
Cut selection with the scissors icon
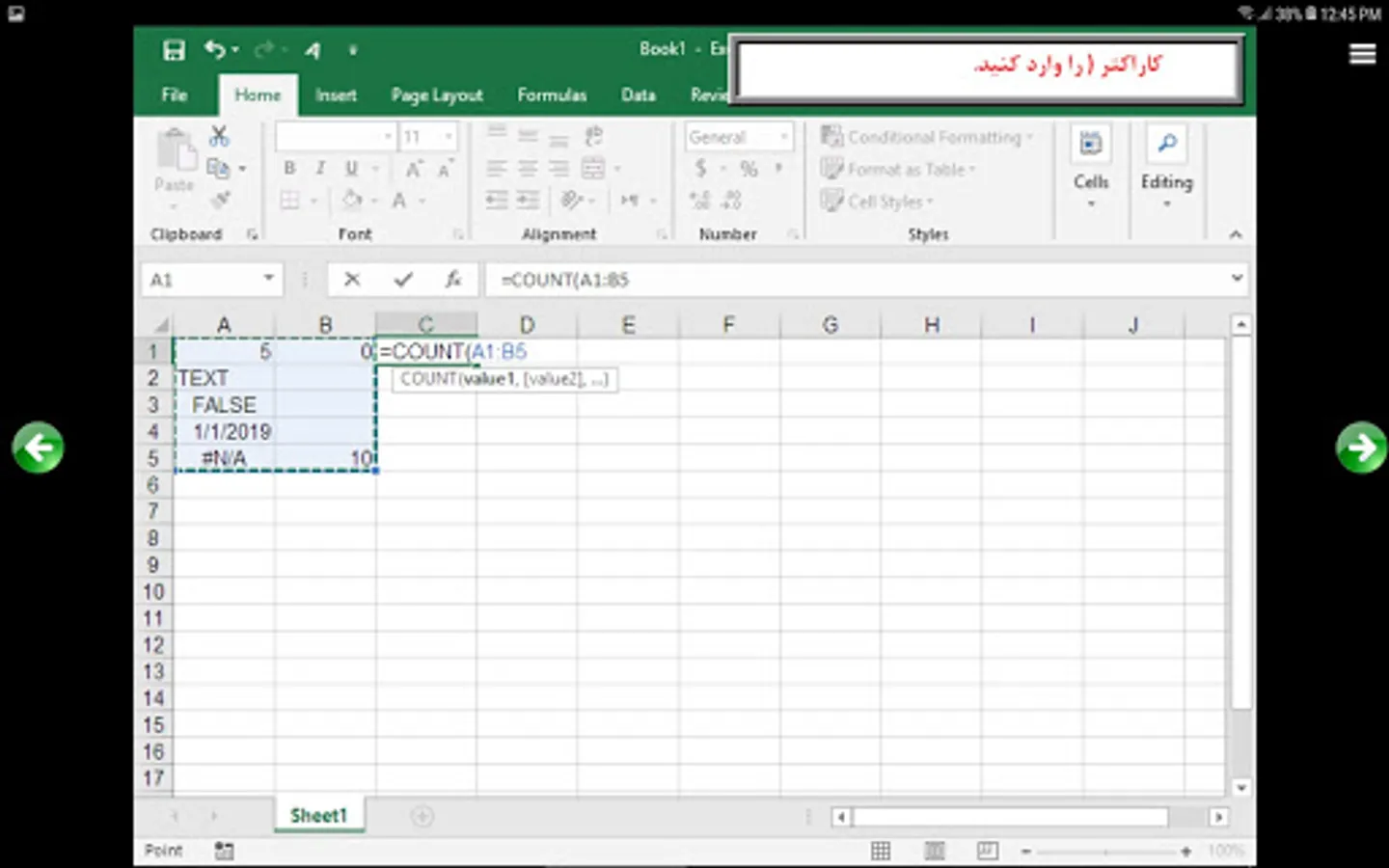[x=220, y=136]
